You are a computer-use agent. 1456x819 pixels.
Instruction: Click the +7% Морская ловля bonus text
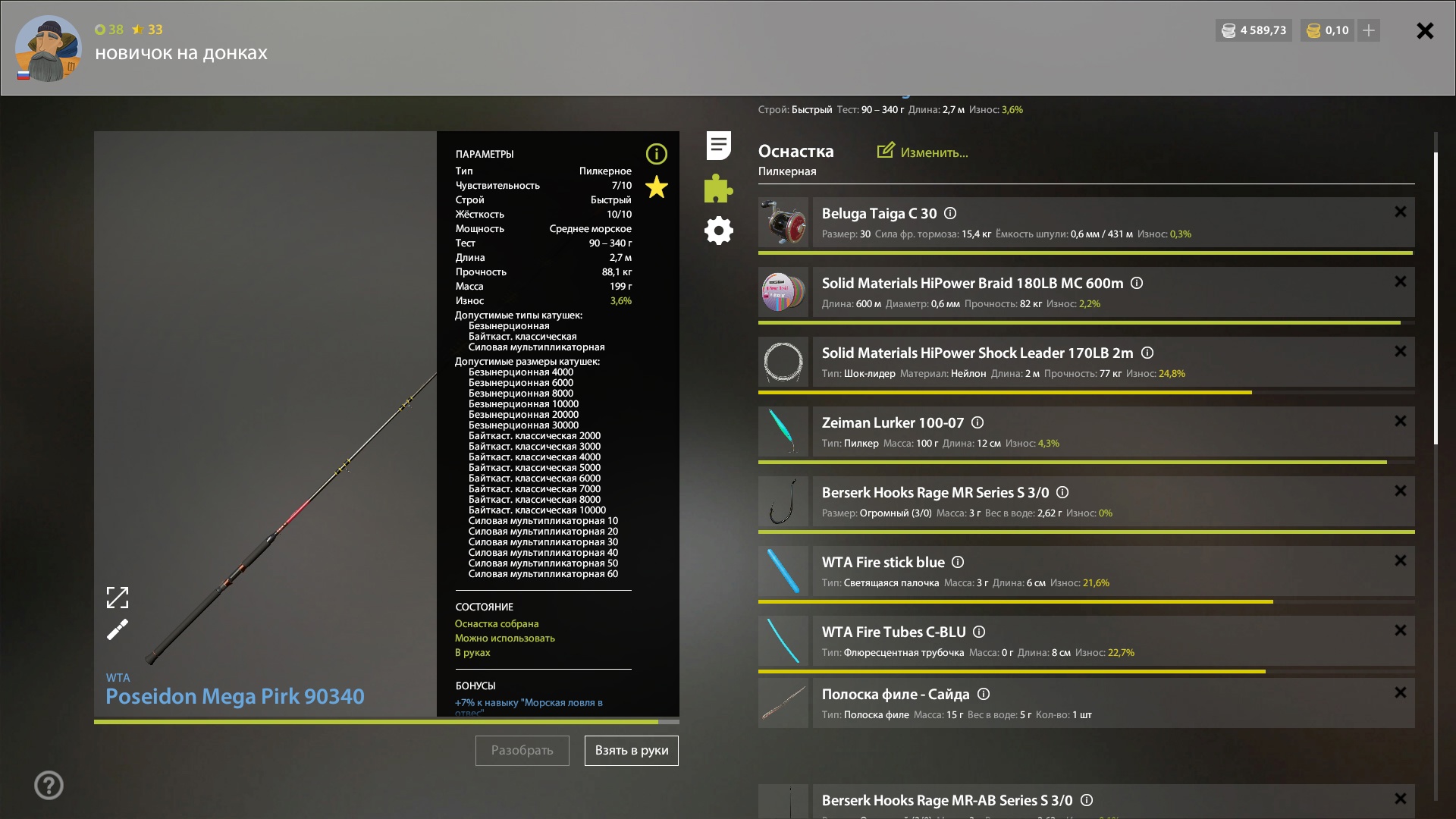529,707
